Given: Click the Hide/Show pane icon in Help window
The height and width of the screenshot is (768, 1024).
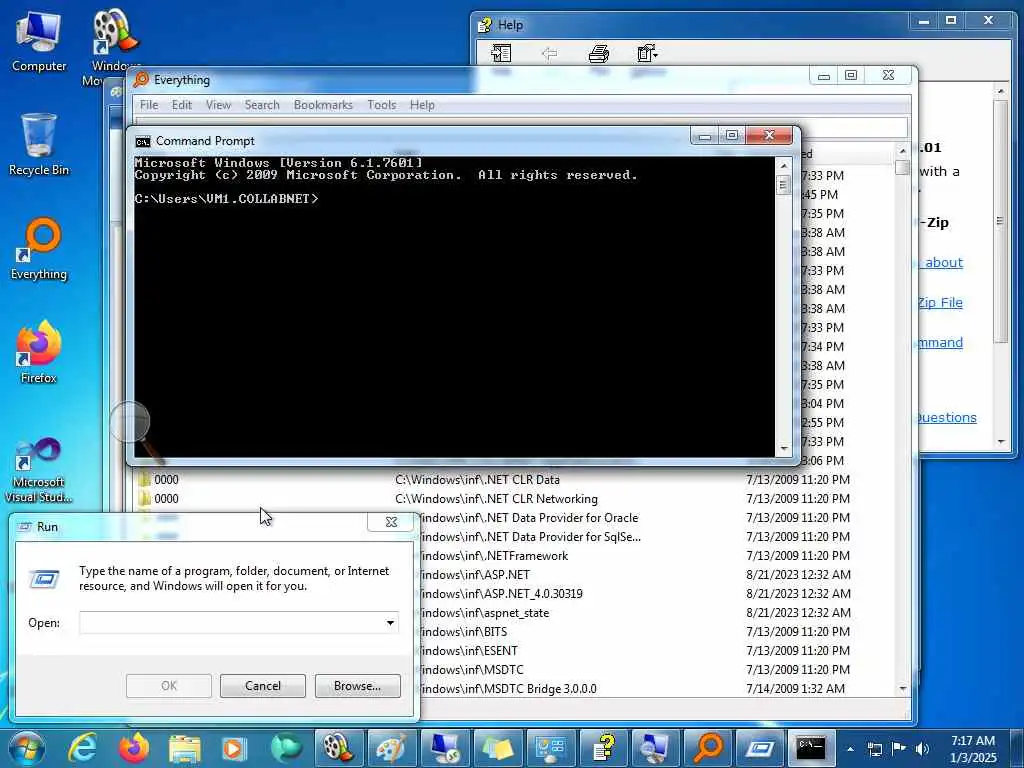Looking at the screenshot, I should pos(501,54).
